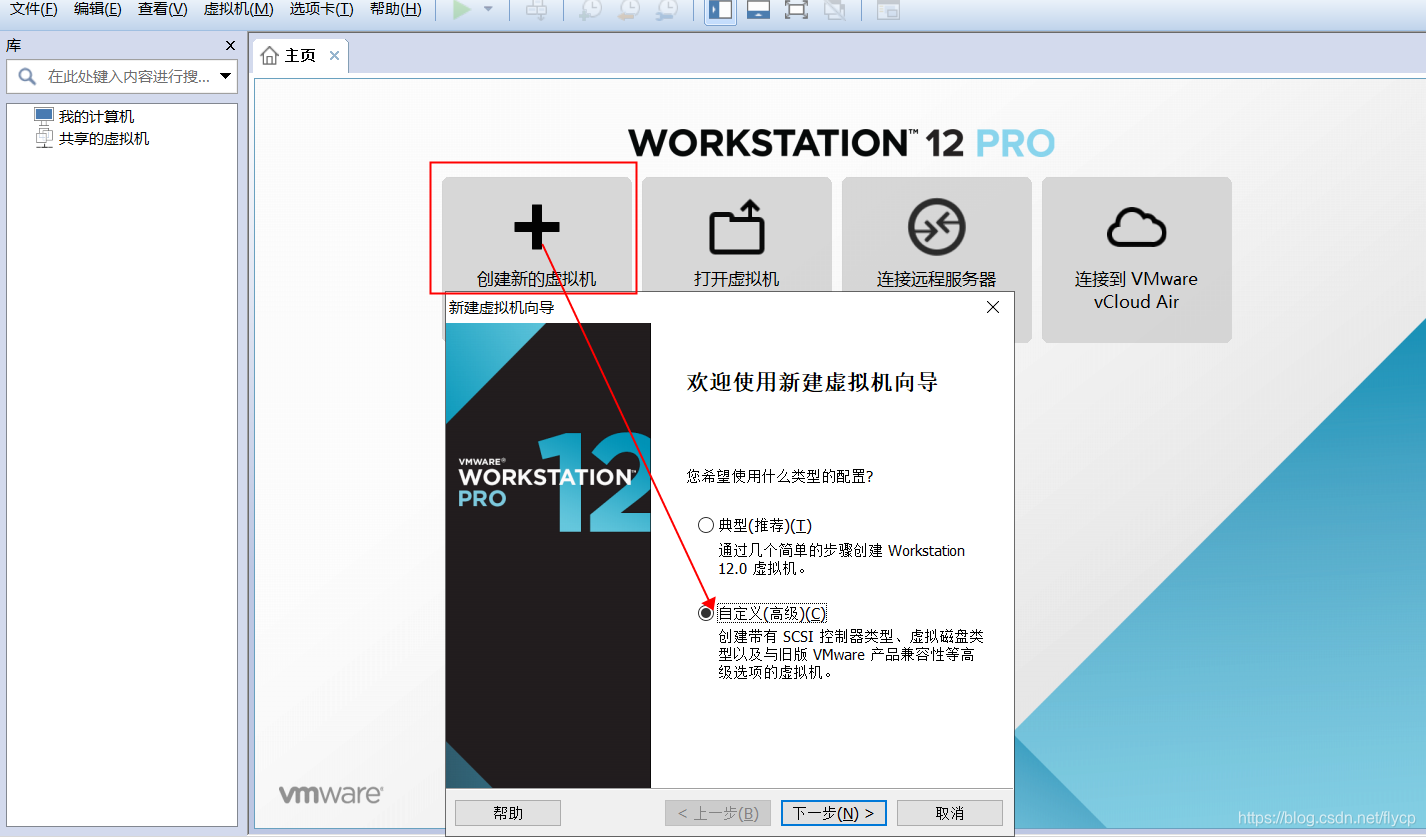1426x837 pixels.
Task: Toggle the library sidebar view icon
Action: [x=720, y=10]
